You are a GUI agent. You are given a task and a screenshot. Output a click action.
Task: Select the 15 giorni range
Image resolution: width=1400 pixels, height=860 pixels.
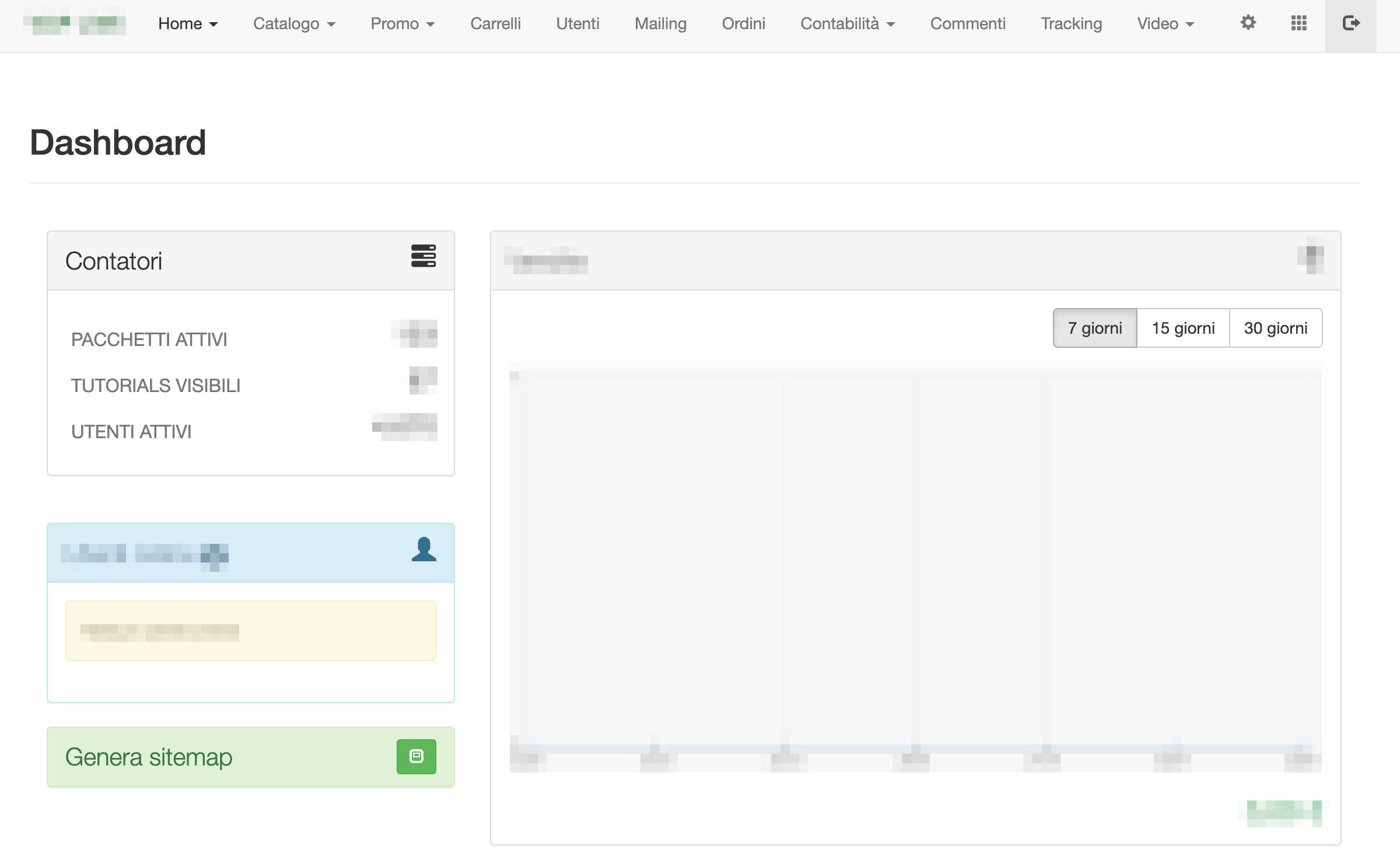coord(1183,328)
